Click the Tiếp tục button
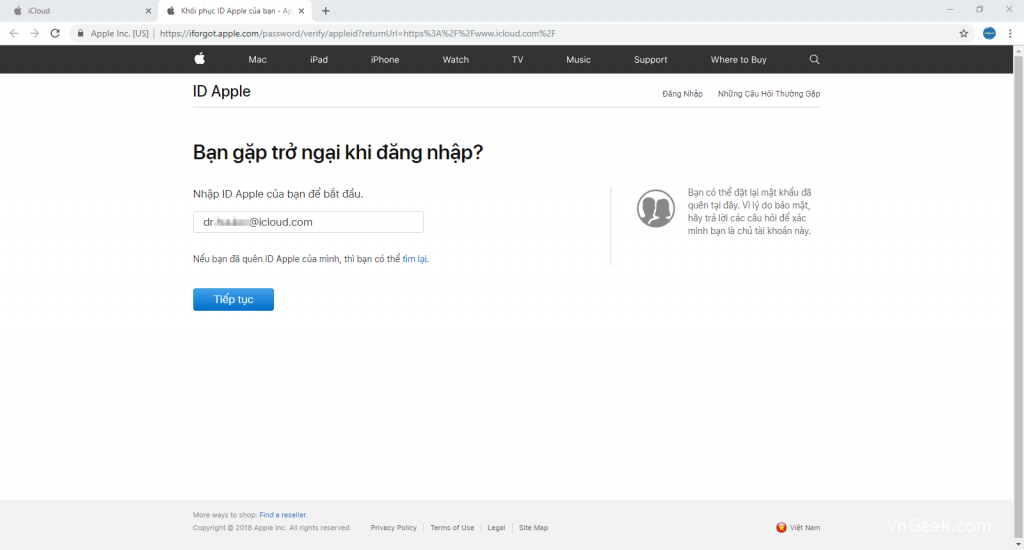The width and height of the screenshot is (1024, 550). pyautogui.click(x=233, y=299)
